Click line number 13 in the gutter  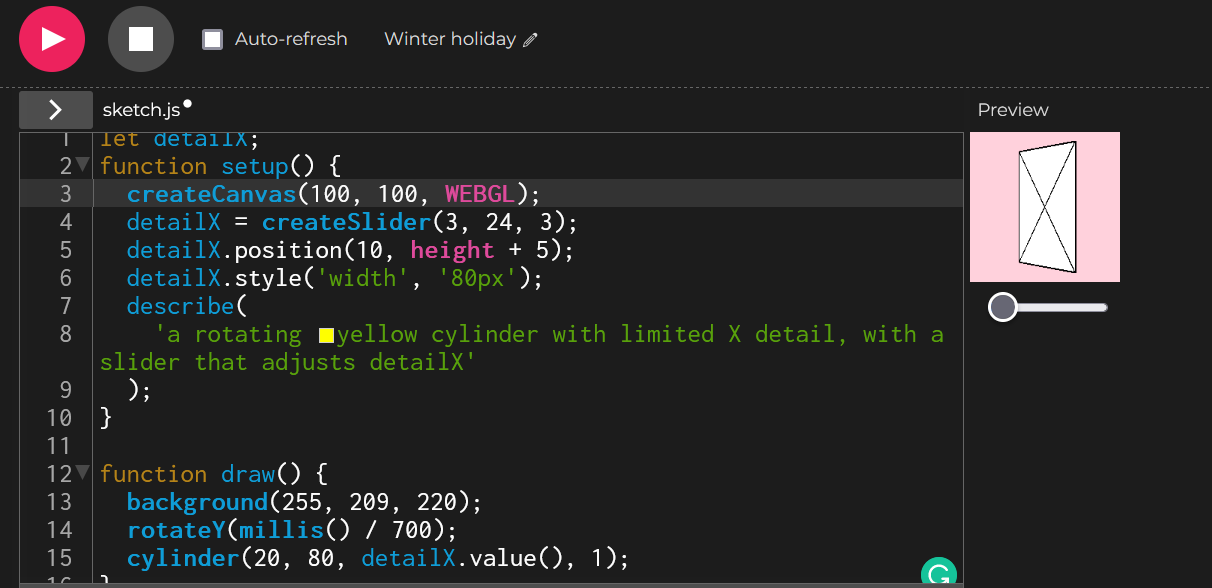[x=59, y=501]
